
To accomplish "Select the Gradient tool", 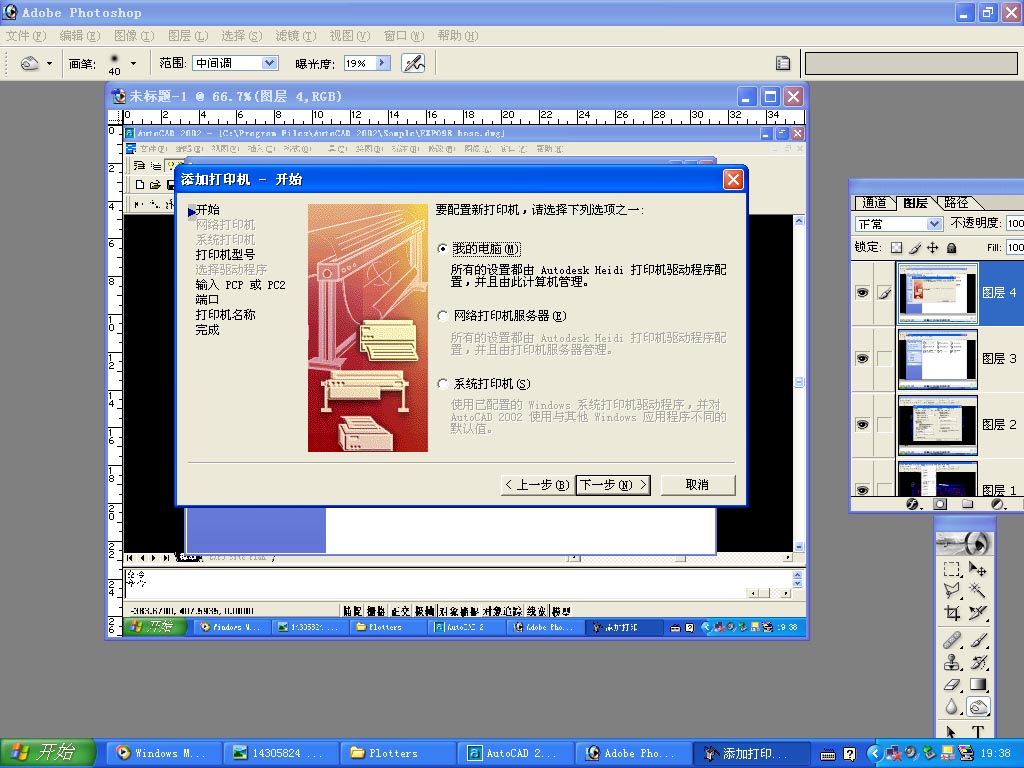I will click(978, 684).
